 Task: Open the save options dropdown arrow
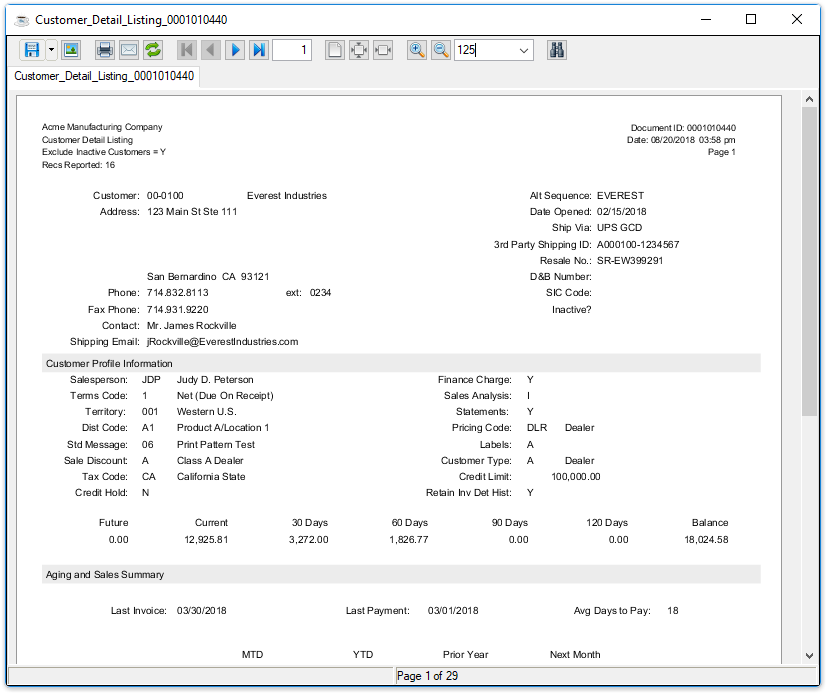pos(51,50)
